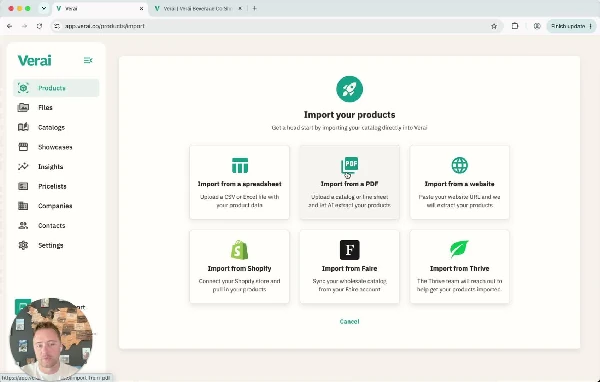The image size is (600, 382).
Task: Close the first Verai tab
Action: click(141, 8)
